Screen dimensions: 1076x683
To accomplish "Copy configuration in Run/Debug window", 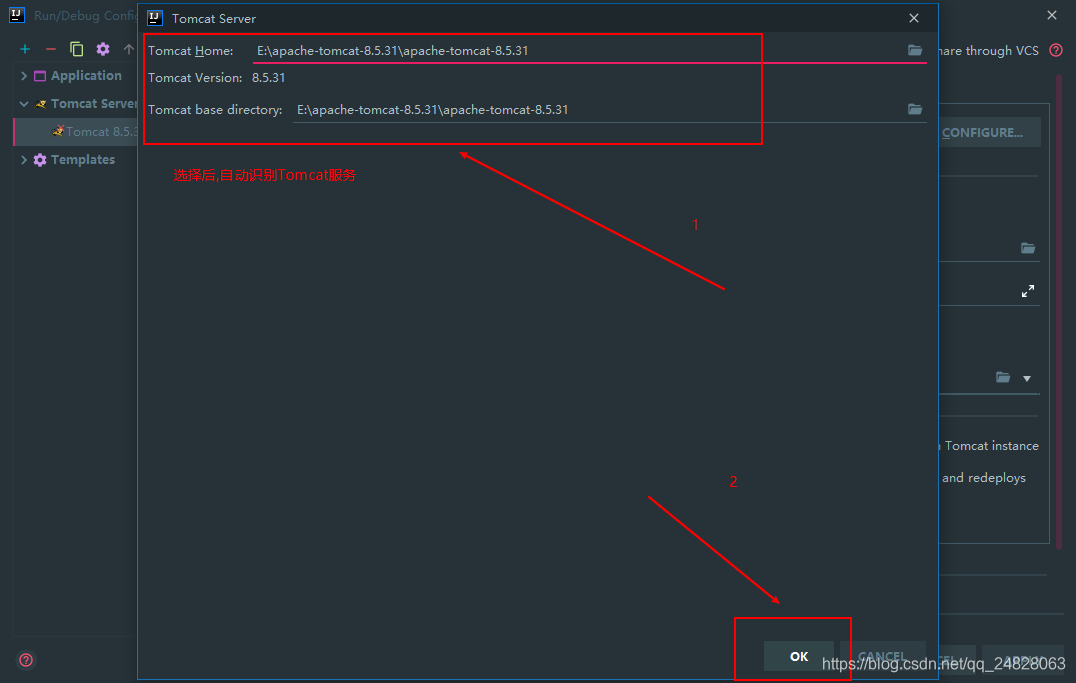I will click(76, 49).
